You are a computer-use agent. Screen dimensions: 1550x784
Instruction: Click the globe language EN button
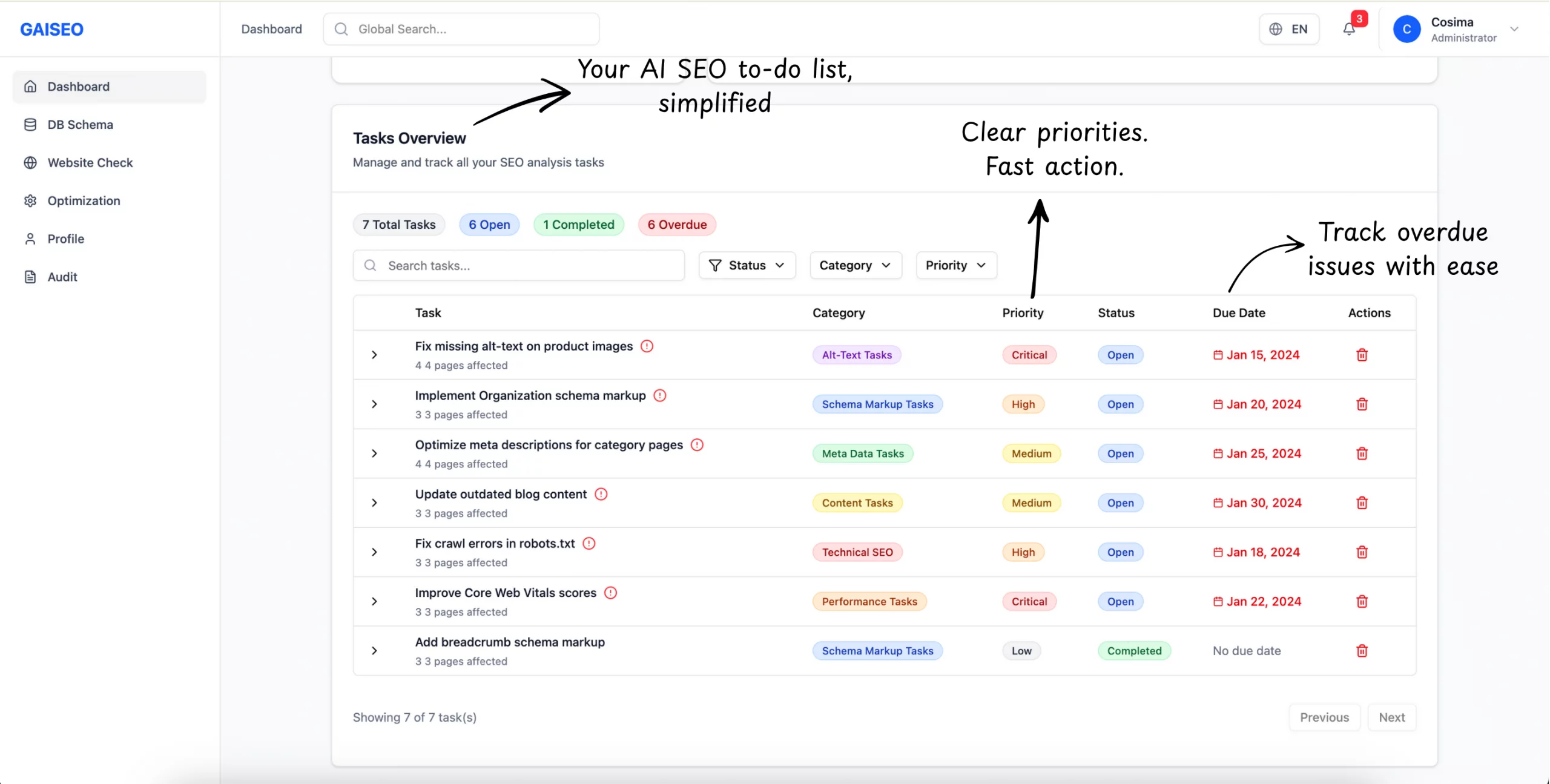tap(1289, 29)
